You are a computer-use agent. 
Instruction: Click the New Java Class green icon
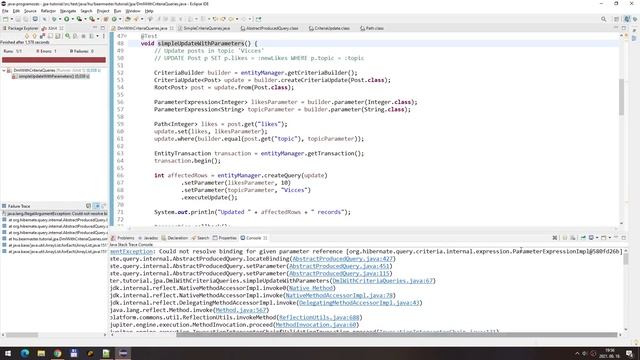coord(114,19)
